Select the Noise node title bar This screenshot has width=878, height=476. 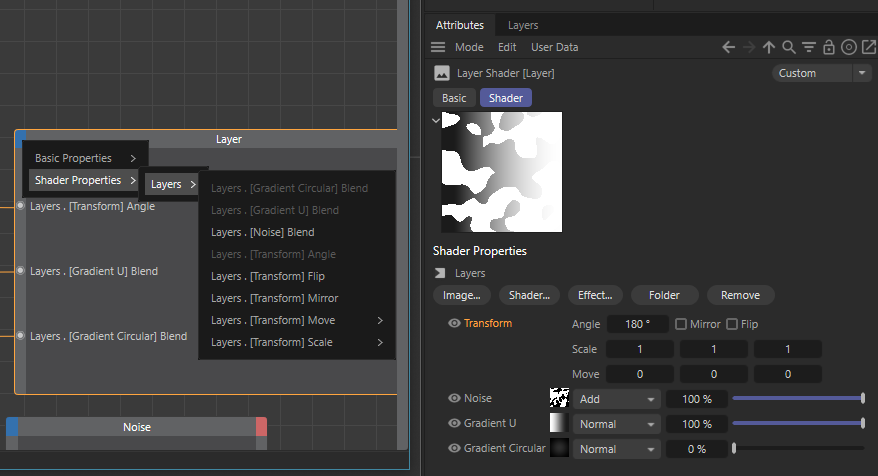point(137,427)
